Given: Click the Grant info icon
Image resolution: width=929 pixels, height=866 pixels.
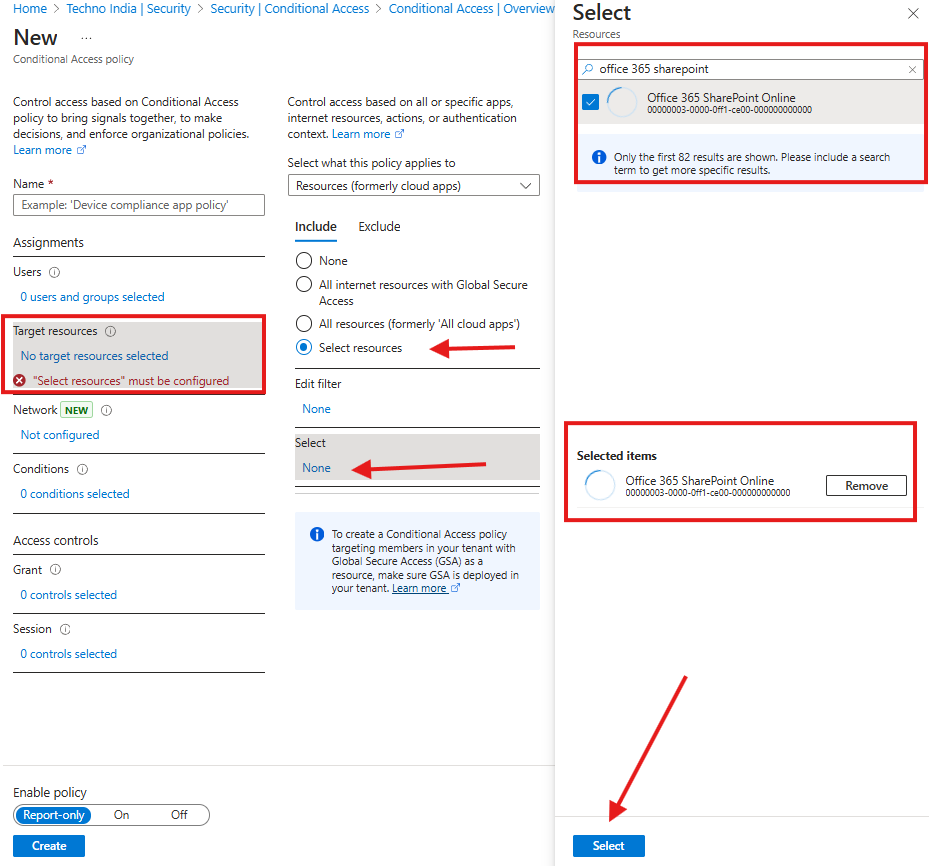Looking at the screenshot, I should 55,570.
